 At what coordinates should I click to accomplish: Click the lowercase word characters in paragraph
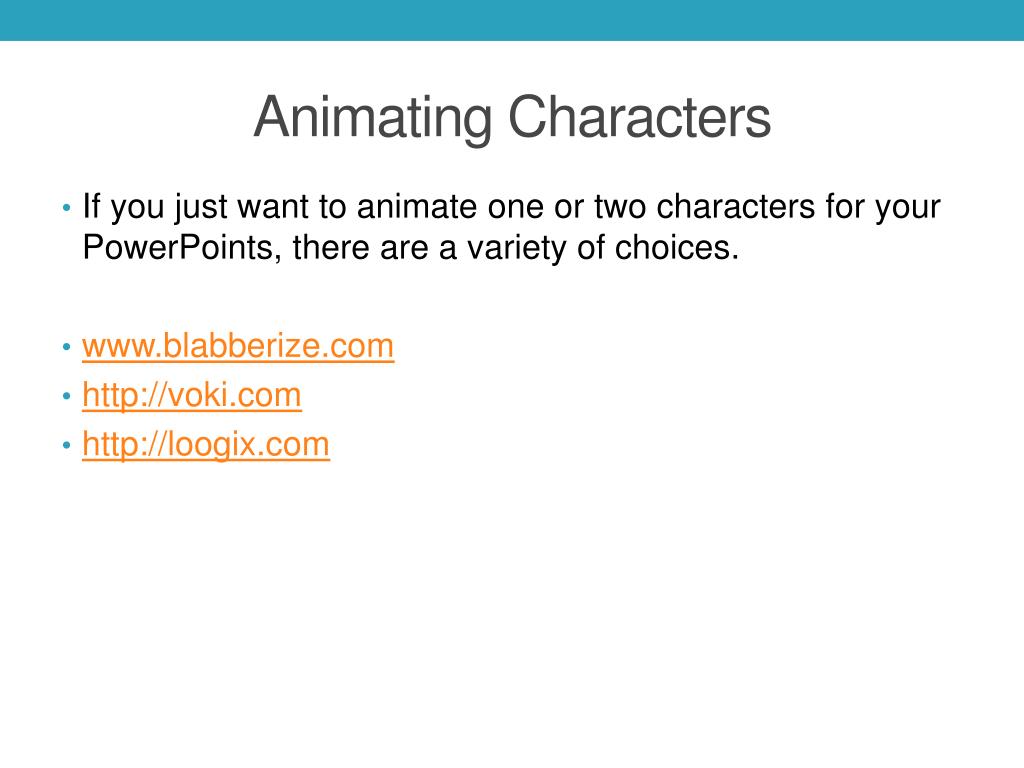(x=735, y=207)
